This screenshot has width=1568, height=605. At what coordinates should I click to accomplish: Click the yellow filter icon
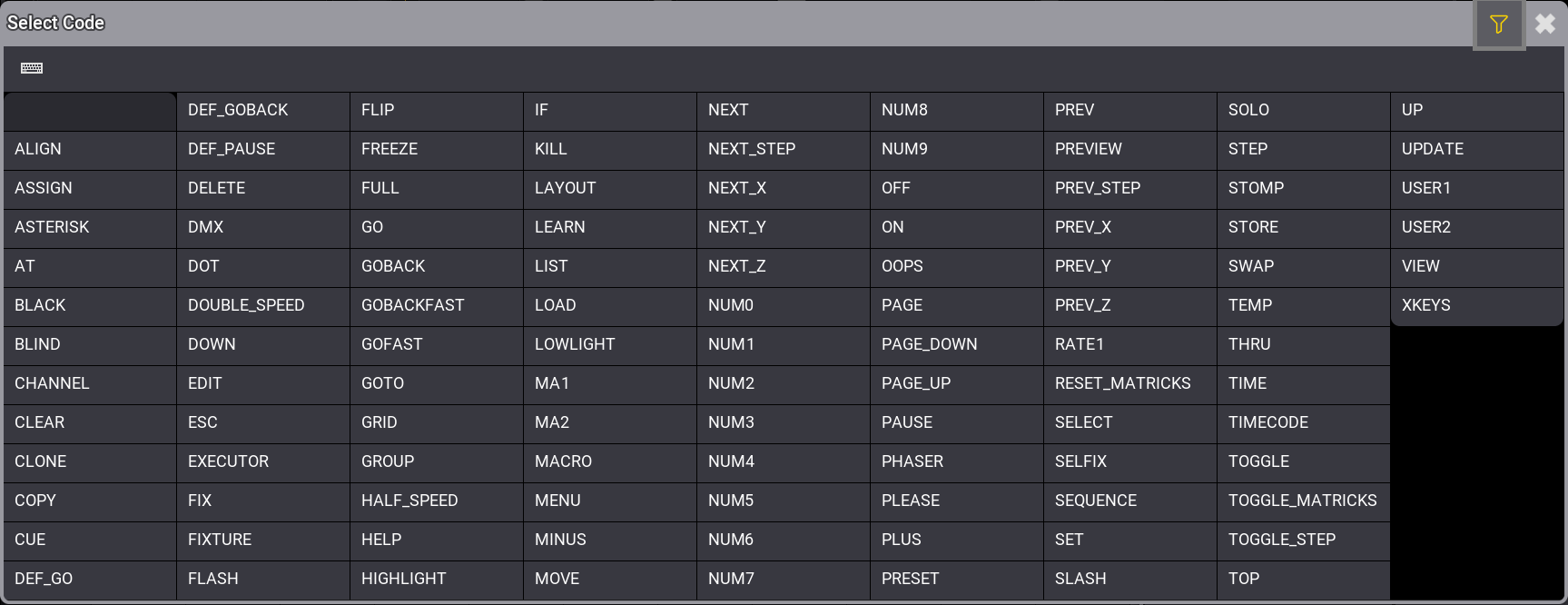[1498, 25]
